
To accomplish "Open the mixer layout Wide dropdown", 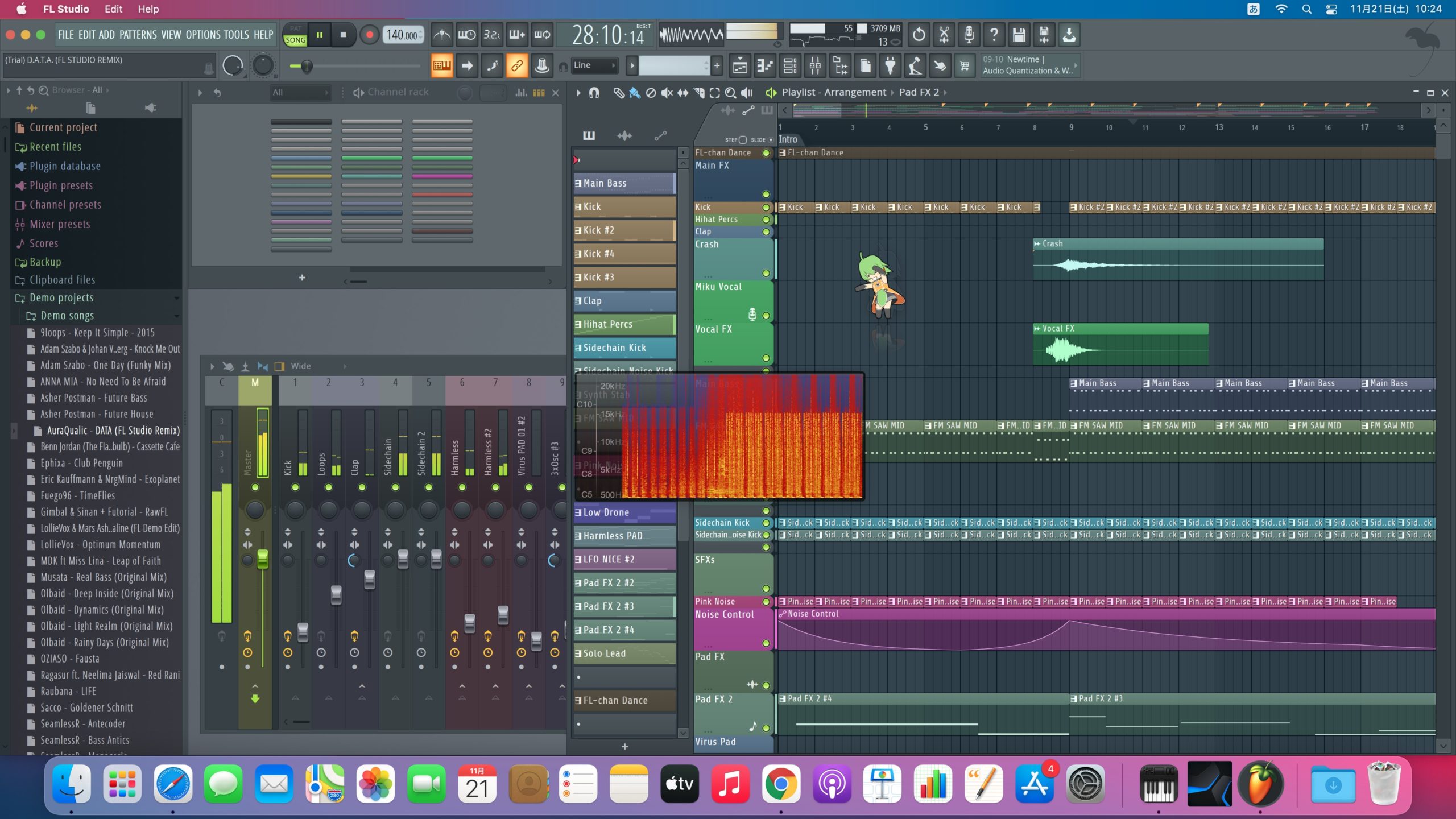I will click(x=318, y=366).
